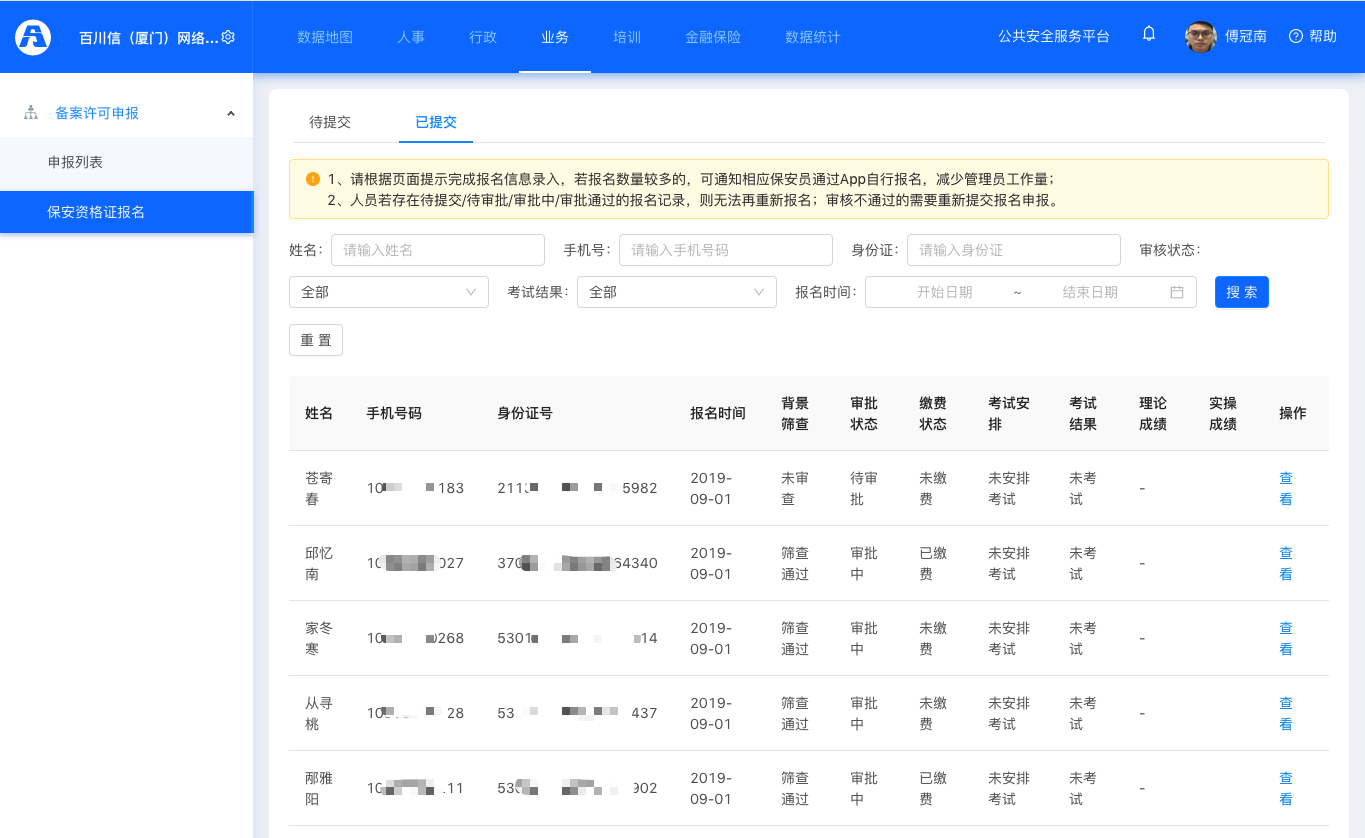
Task: Collapse the 备案许可申报 sidebar group
Action: click(x=231, y=113)
